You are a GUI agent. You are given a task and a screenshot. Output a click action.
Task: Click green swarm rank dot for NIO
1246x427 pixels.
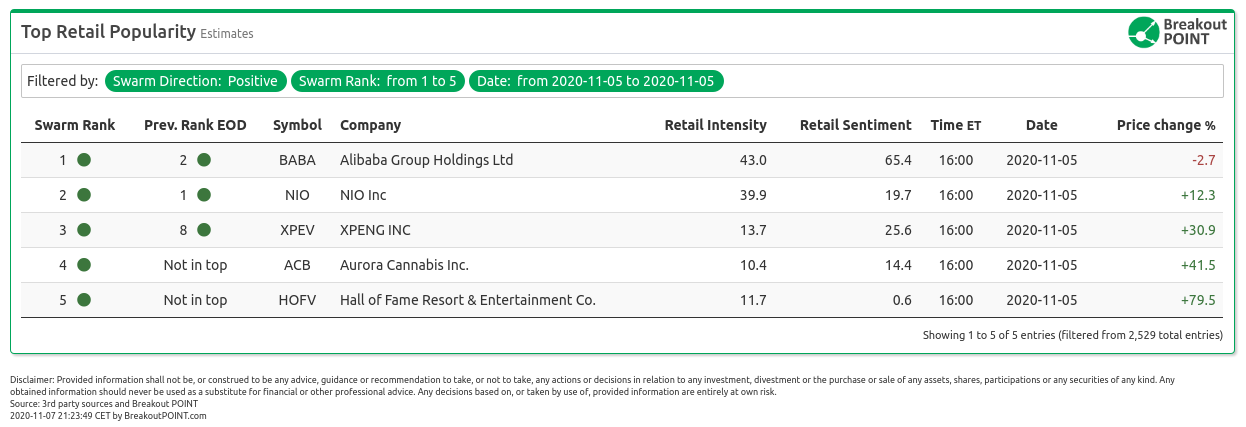tap(85, 195)
